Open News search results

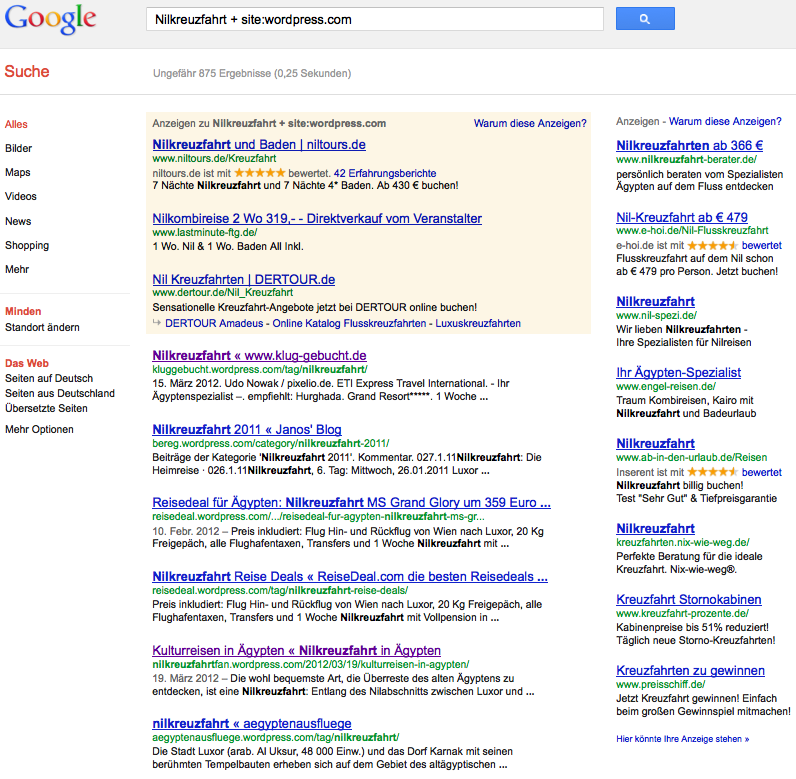point(18,221)
